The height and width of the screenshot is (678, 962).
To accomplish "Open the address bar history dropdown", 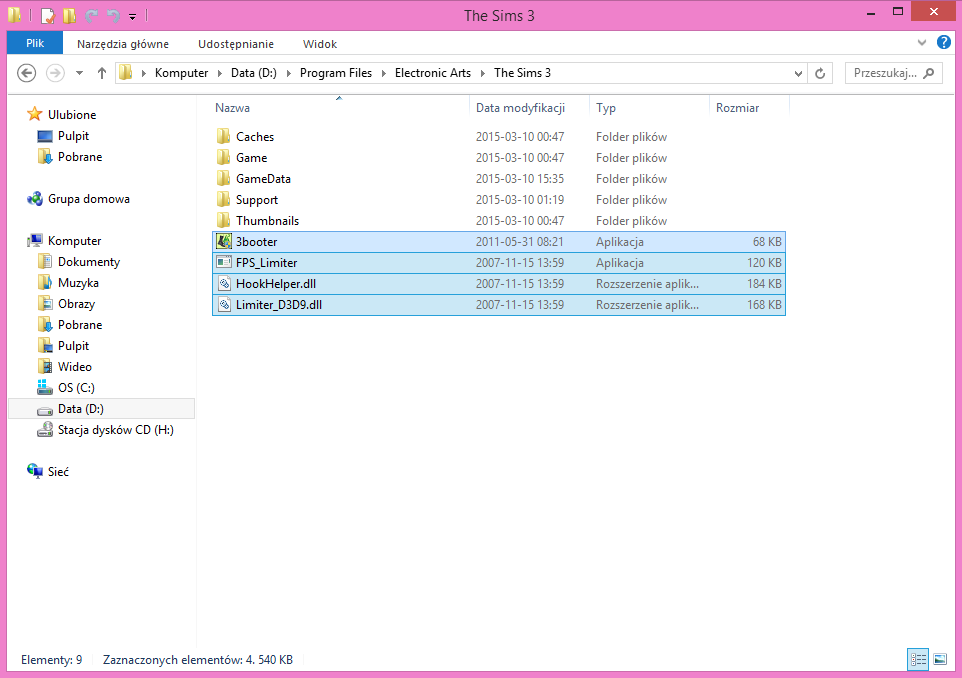I will pyautogui.click(x=798, y=73).
